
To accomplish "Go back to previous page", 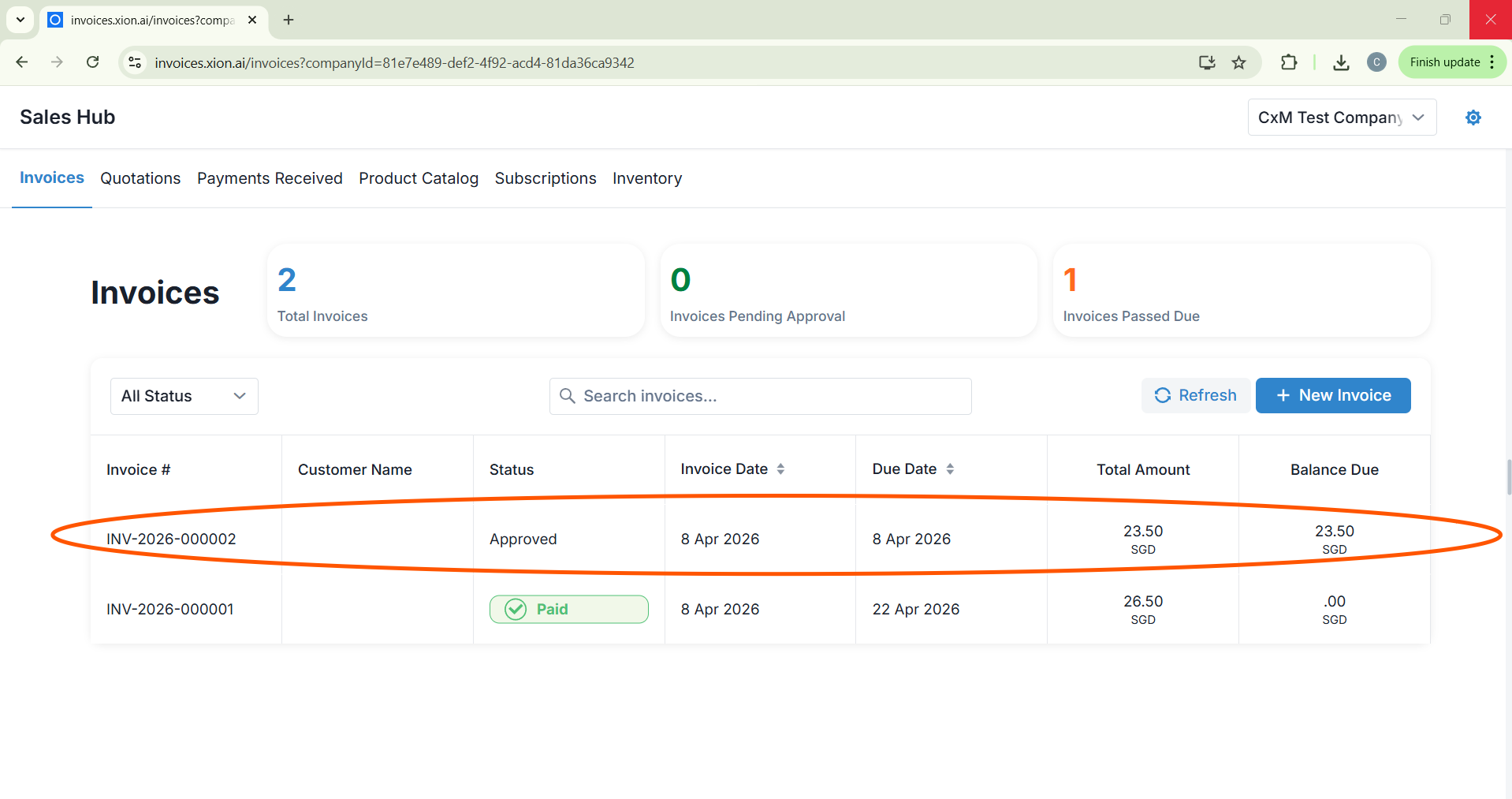I will [x=22, y=62].
